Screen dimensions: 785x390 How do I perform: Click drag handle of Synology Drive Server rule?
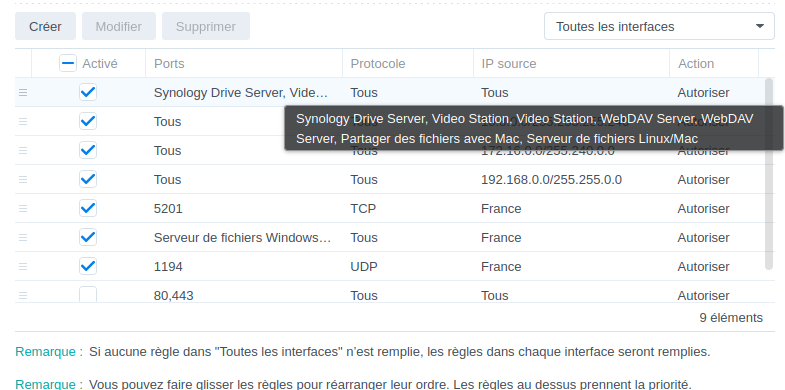pyautogui.click(x=23, y=93)
